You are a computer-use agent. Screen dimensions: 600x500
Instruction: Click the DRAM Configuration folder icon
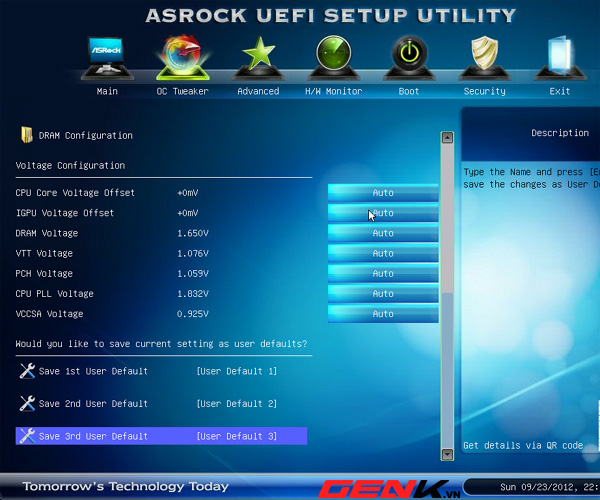26,135
